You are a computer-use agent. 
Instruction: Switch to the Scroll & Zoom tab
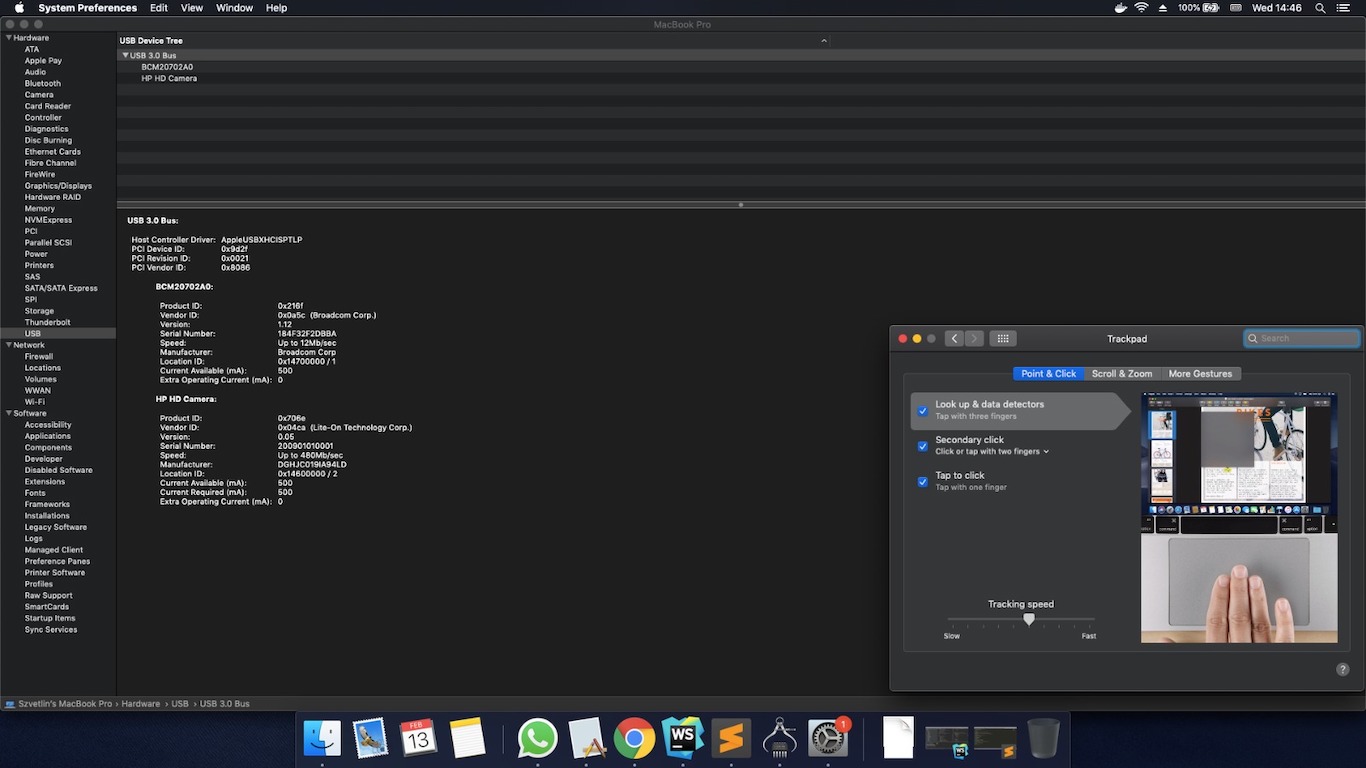1122,374
